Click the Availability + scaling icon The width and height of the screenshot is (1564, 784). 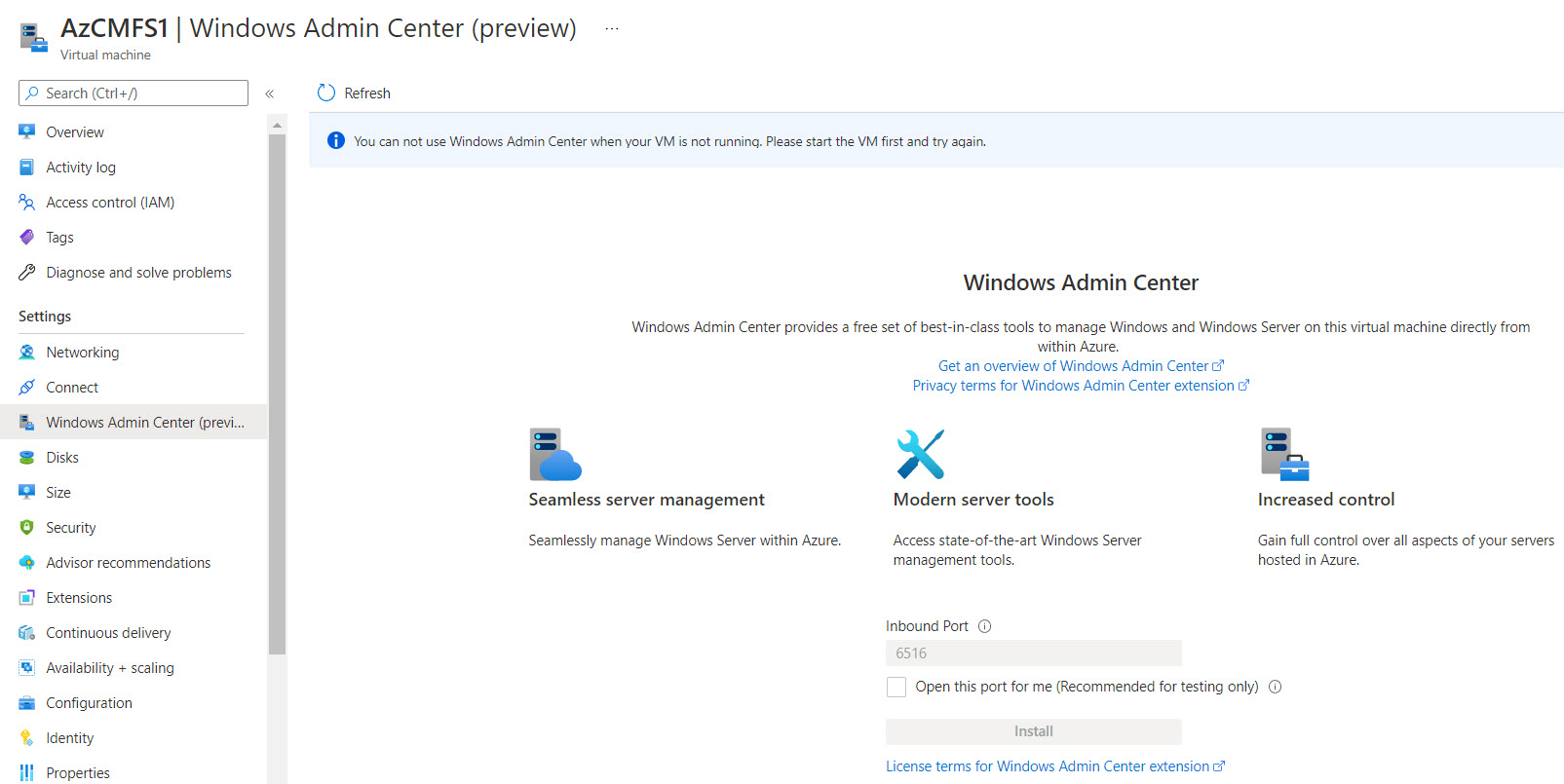27,667
